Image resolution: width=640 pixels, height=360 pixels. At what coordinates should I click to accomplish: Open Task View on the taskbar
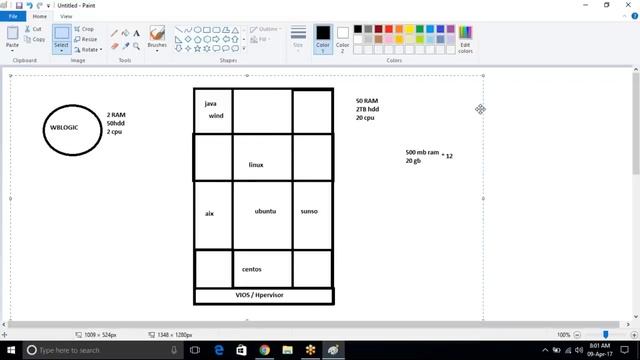point(195,350)
